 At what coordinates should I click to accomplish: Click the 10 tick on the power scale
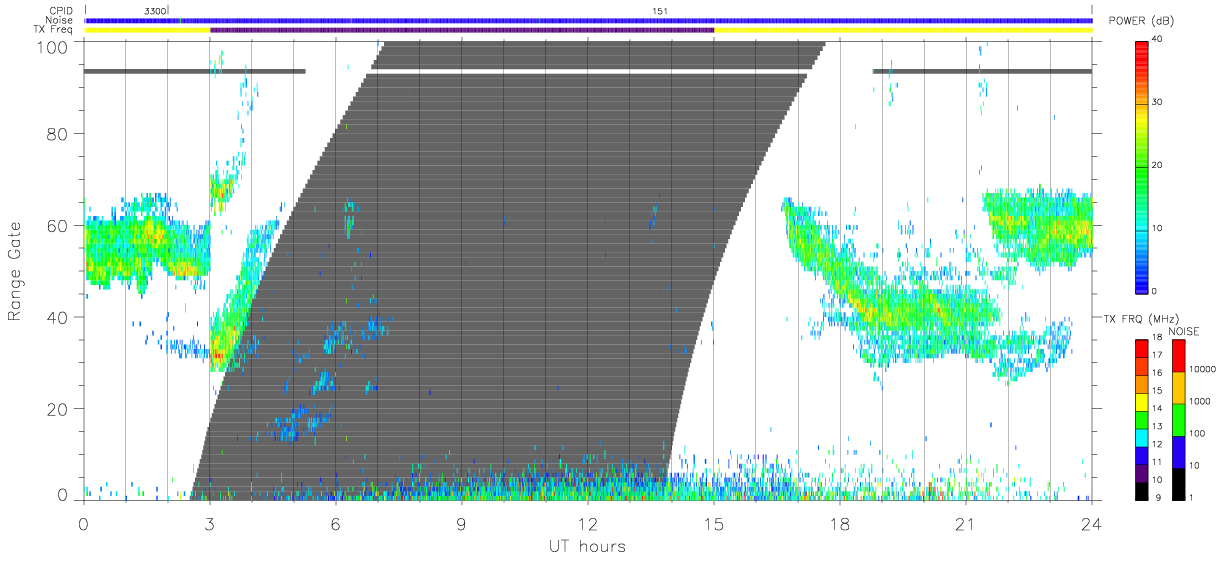[1157, 228]
